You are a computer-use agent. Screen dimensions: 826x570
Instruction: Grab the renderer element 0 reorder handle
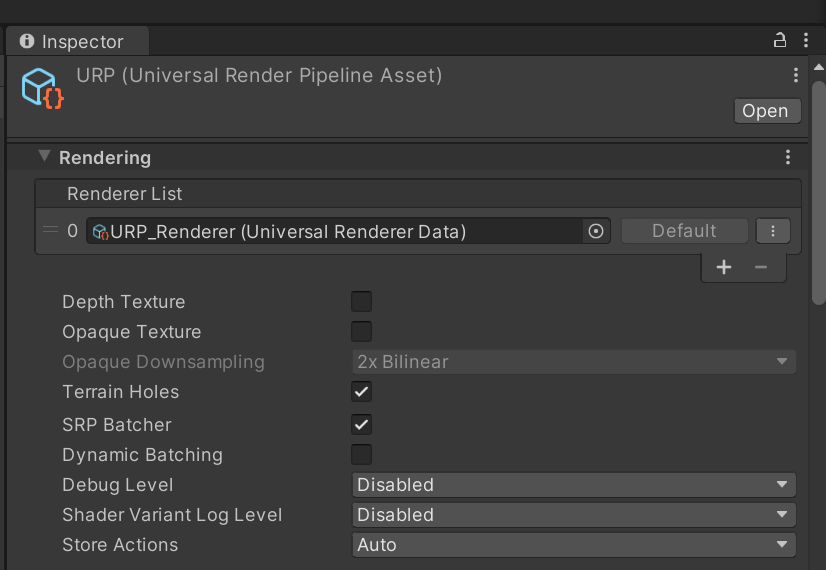(51, 230)
